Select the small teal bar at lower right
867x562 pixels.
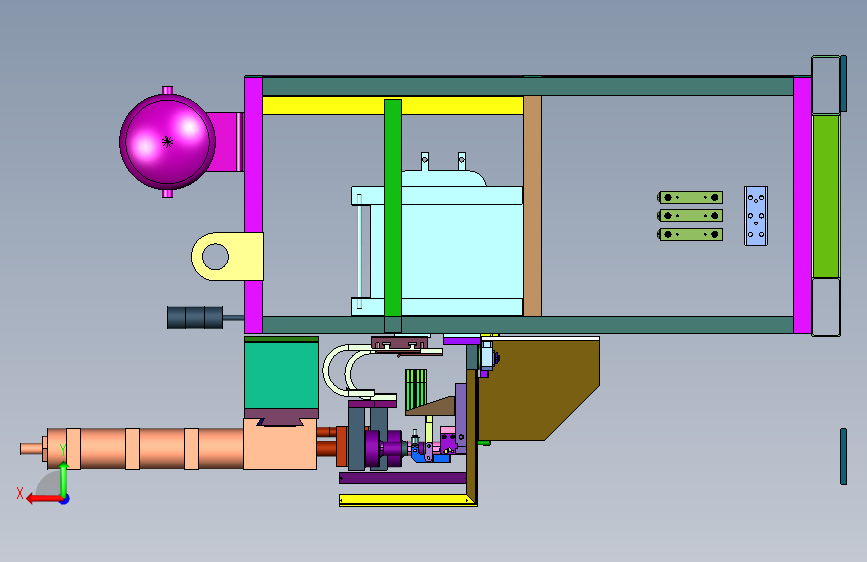[843, 456]
